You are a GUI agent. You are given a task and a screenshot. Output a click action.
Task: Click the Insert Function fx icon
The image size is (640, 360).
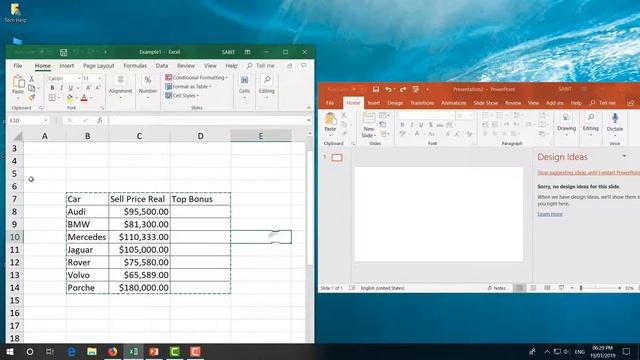(x=100, y=120)
